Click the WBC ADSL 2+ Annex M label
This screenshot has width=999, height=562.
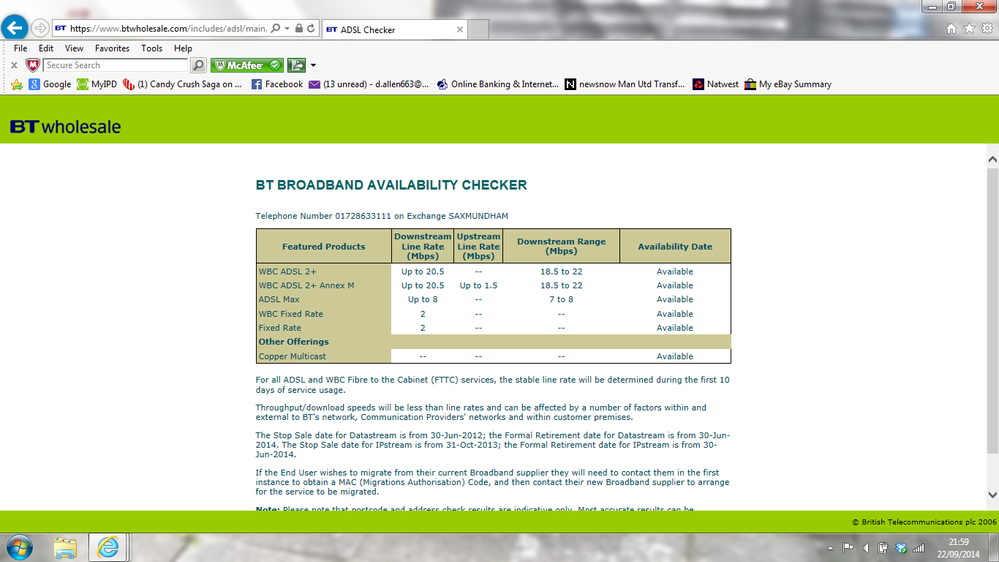306,285
